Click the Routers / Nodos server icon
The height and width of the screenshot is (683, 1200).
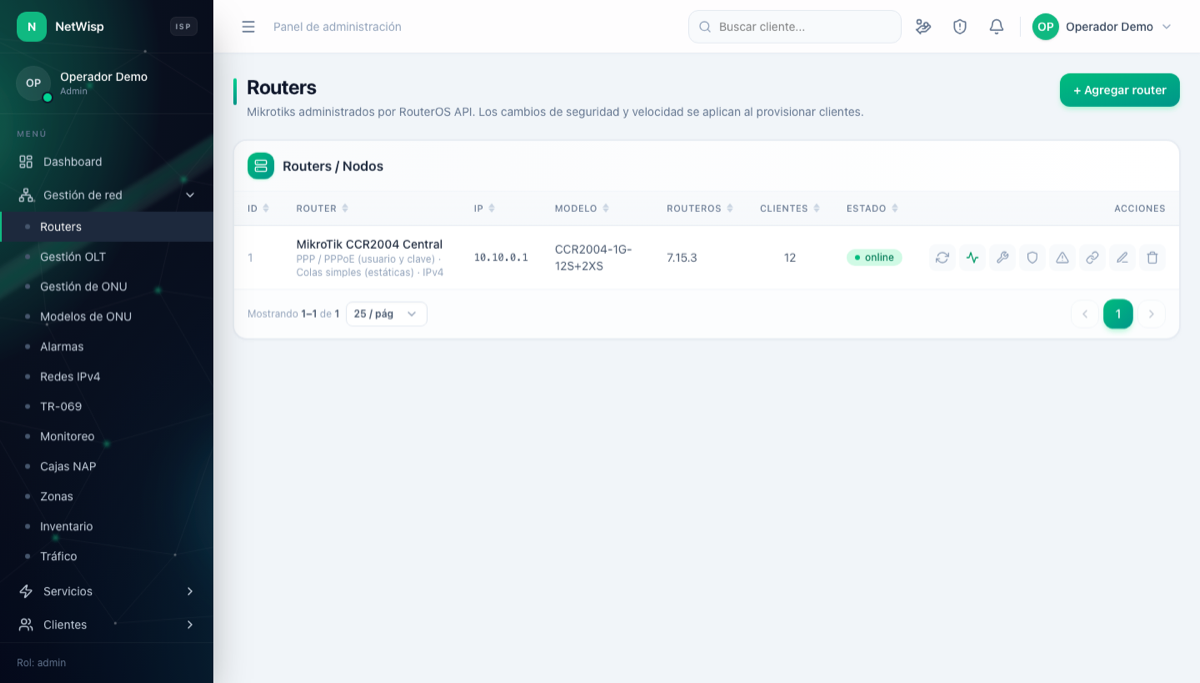point(261,166)
